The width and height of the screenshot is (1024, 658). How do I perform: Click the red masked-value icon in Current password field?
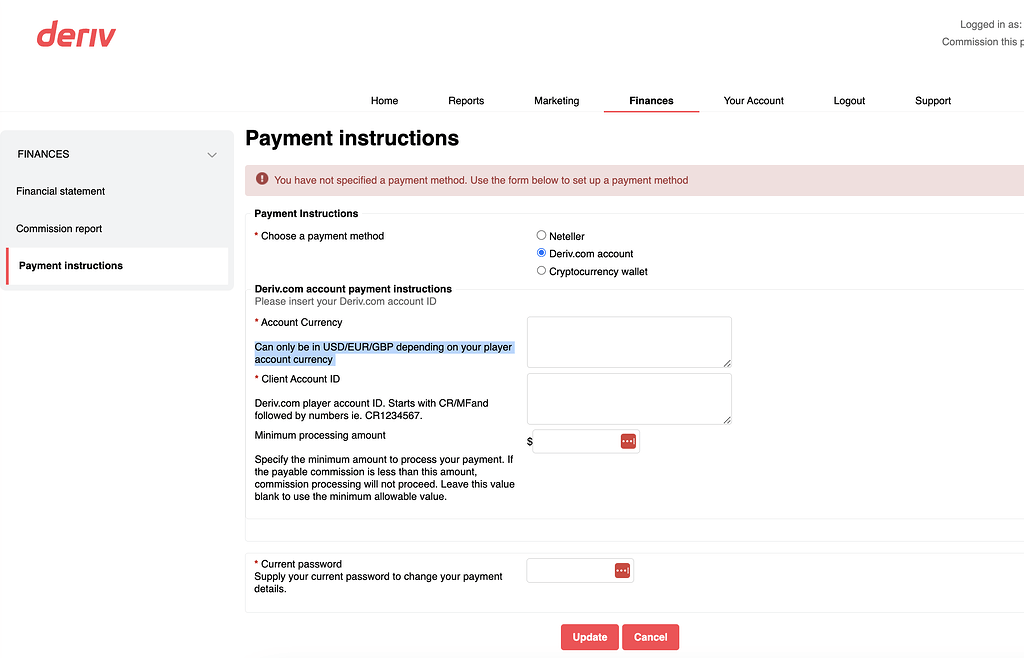tap(621, 570)
